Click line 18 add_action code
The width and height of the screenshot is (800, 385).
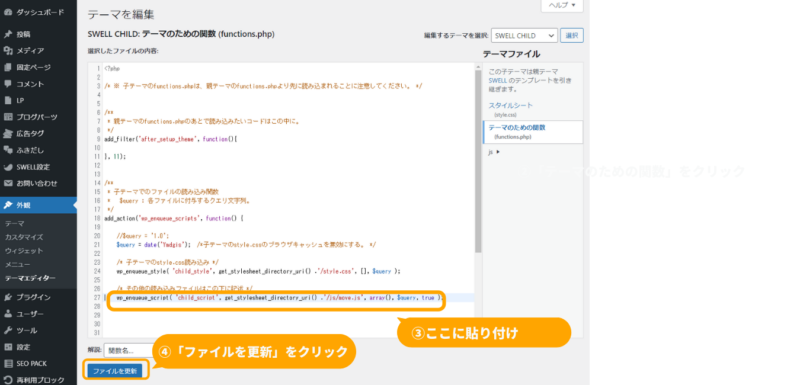[x=174, y=218]
